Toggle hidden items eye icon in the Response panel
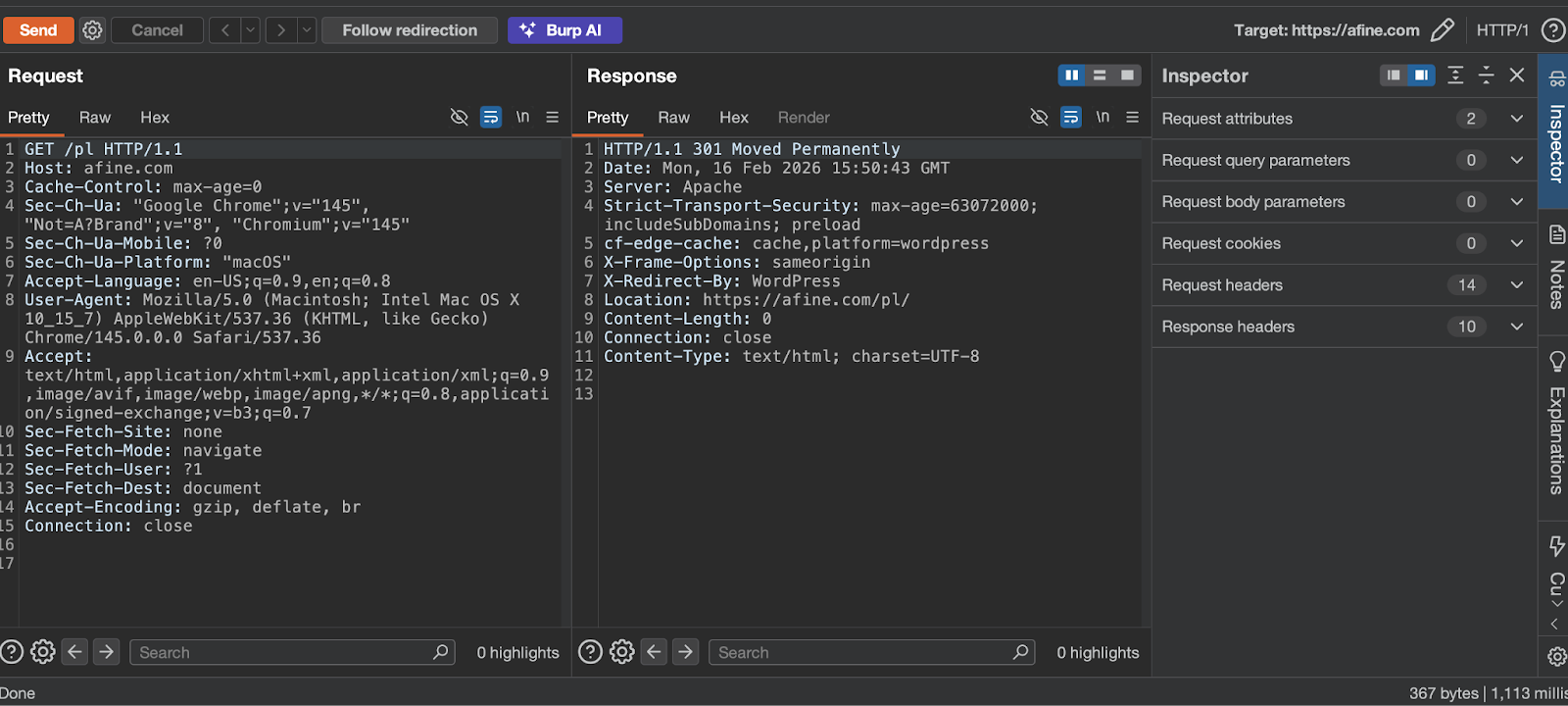Viewport: 1568px width, 706px height. coord(1039,117)
